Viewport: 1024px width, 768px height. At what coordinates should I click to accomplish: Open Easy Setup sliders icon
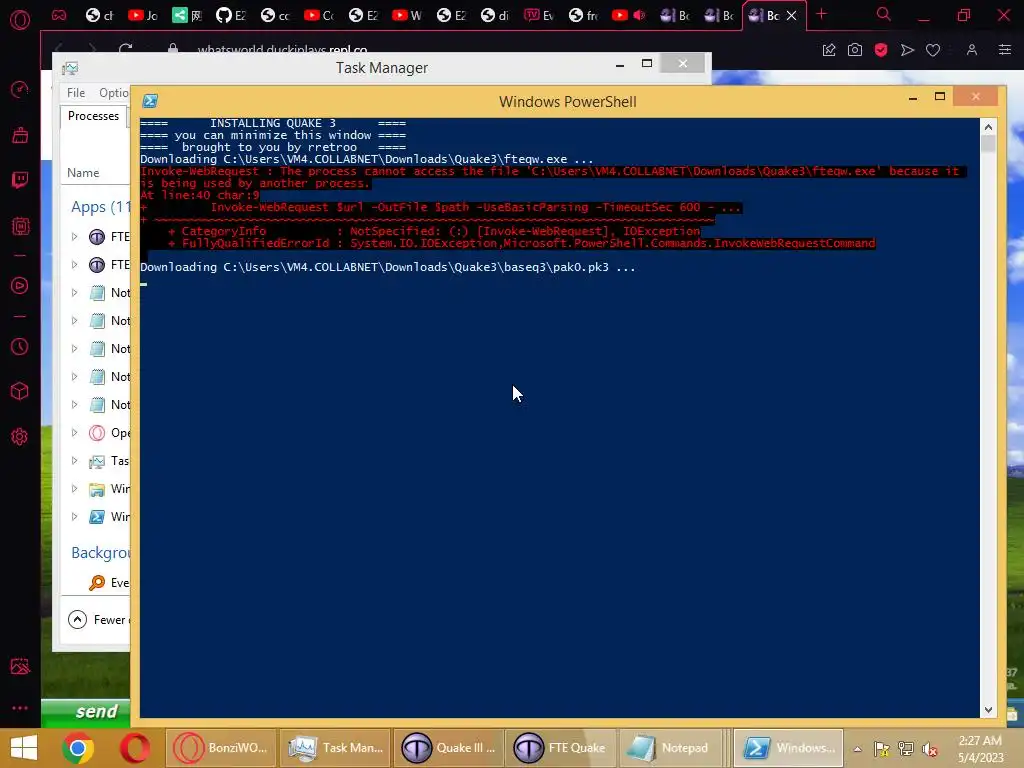1005,50
